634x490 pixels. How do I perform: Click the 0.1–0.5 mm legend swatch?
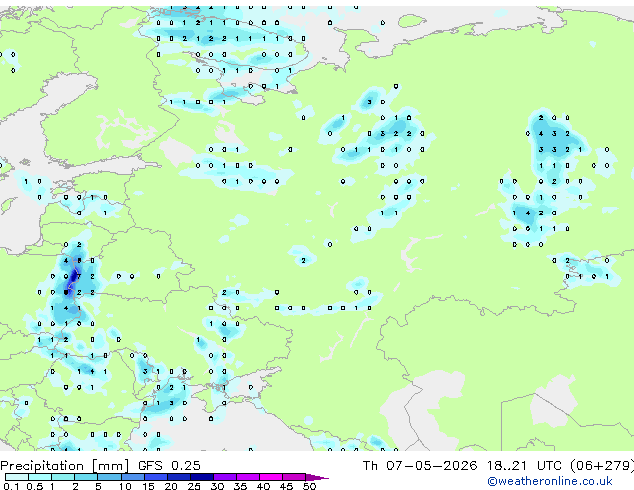tap(17, 477)
